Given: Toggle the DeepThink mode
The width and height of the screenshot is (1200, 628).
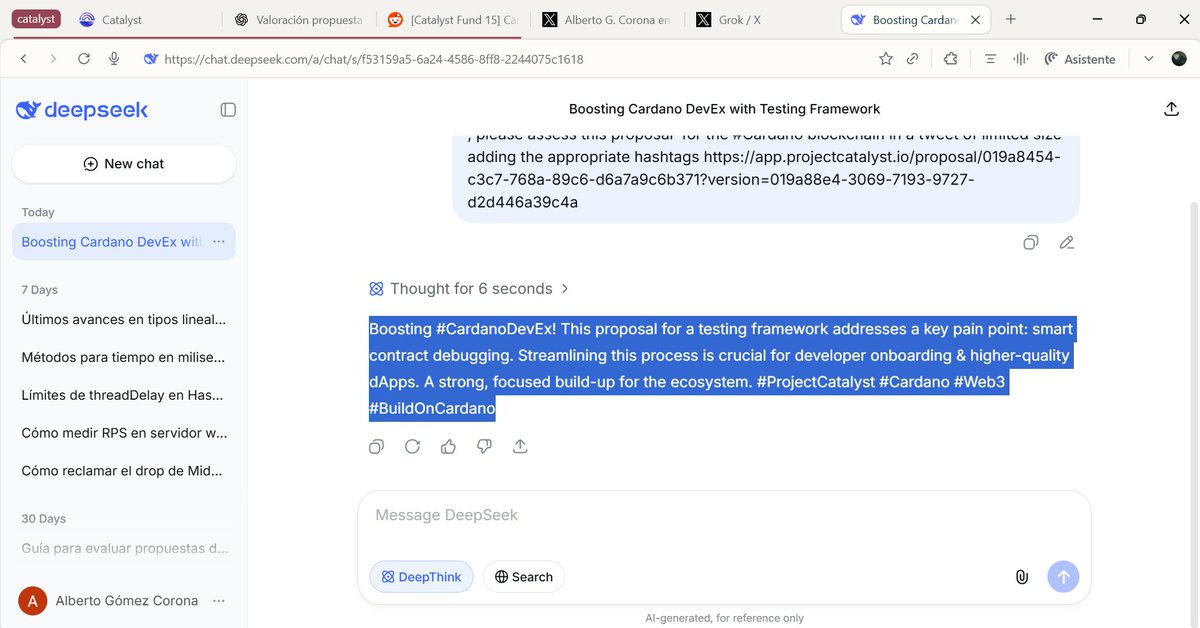Looking at the screenshot, I should point(421,576).
